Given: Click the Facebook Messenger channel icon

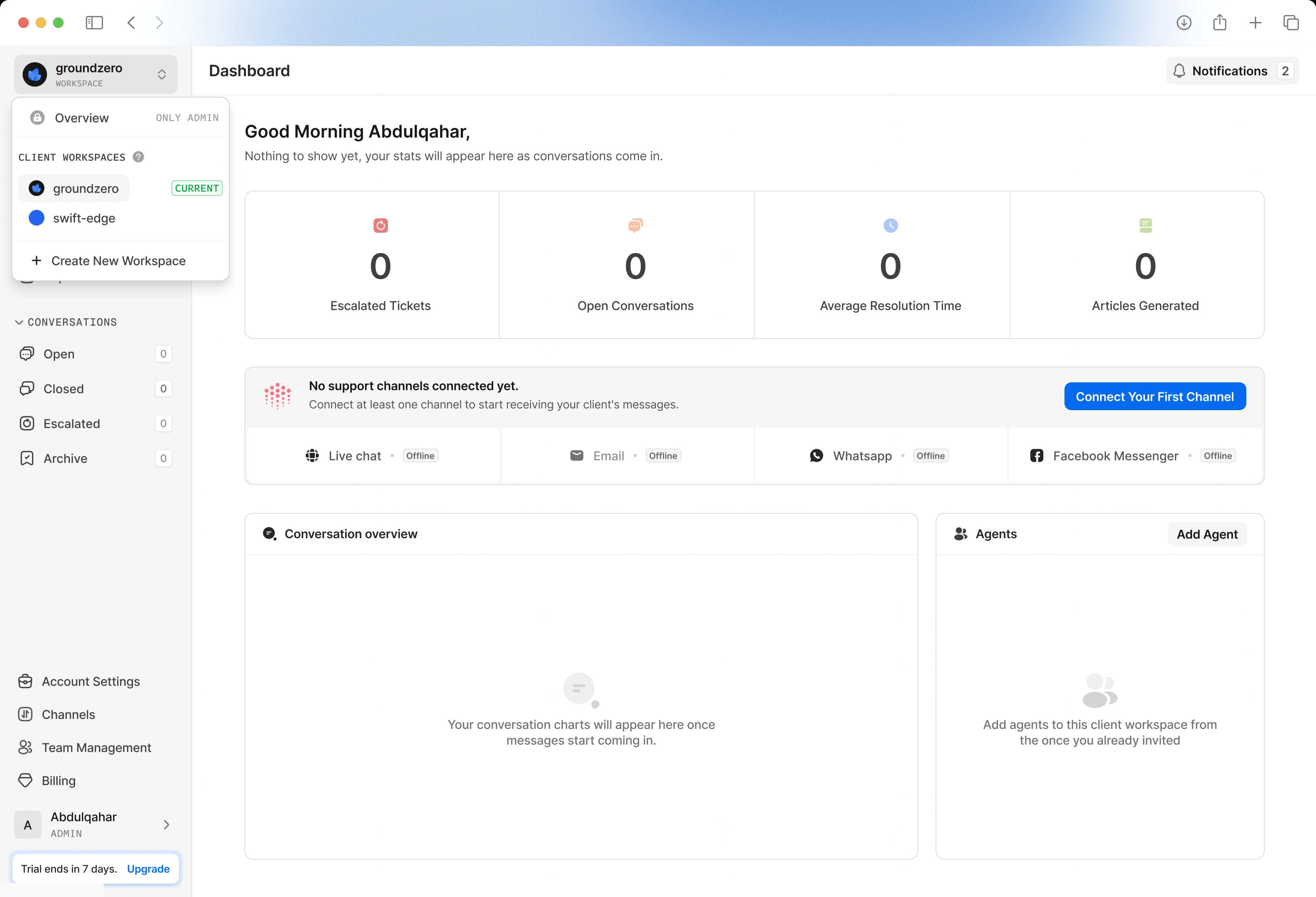Looking at the screenshot, I should 1036,456.
